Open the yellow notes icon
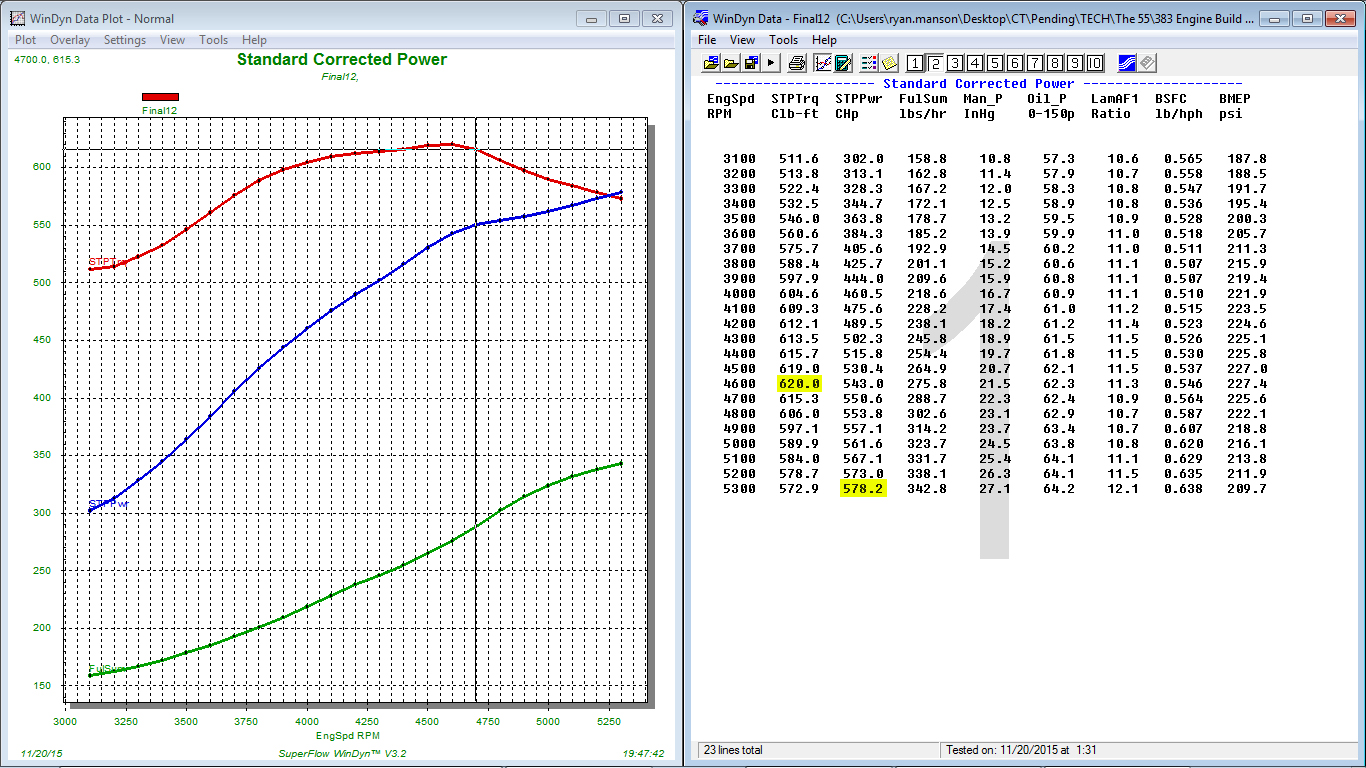The height and width of the screenshot is (768, 1366). (x=889, y=63)
